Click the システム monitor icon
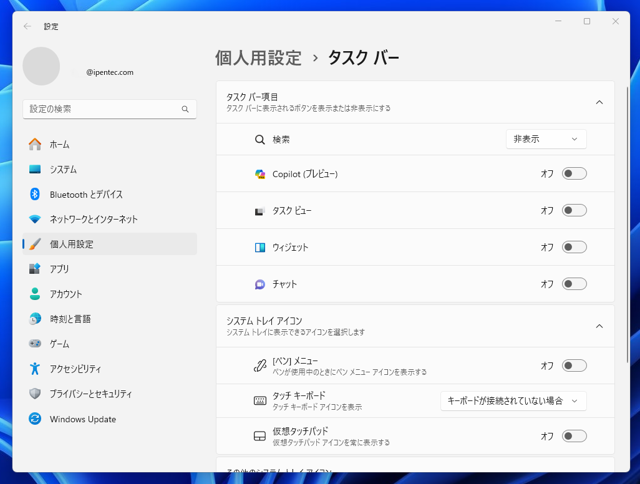Screen dimensions: 640x484 point(35,169)
